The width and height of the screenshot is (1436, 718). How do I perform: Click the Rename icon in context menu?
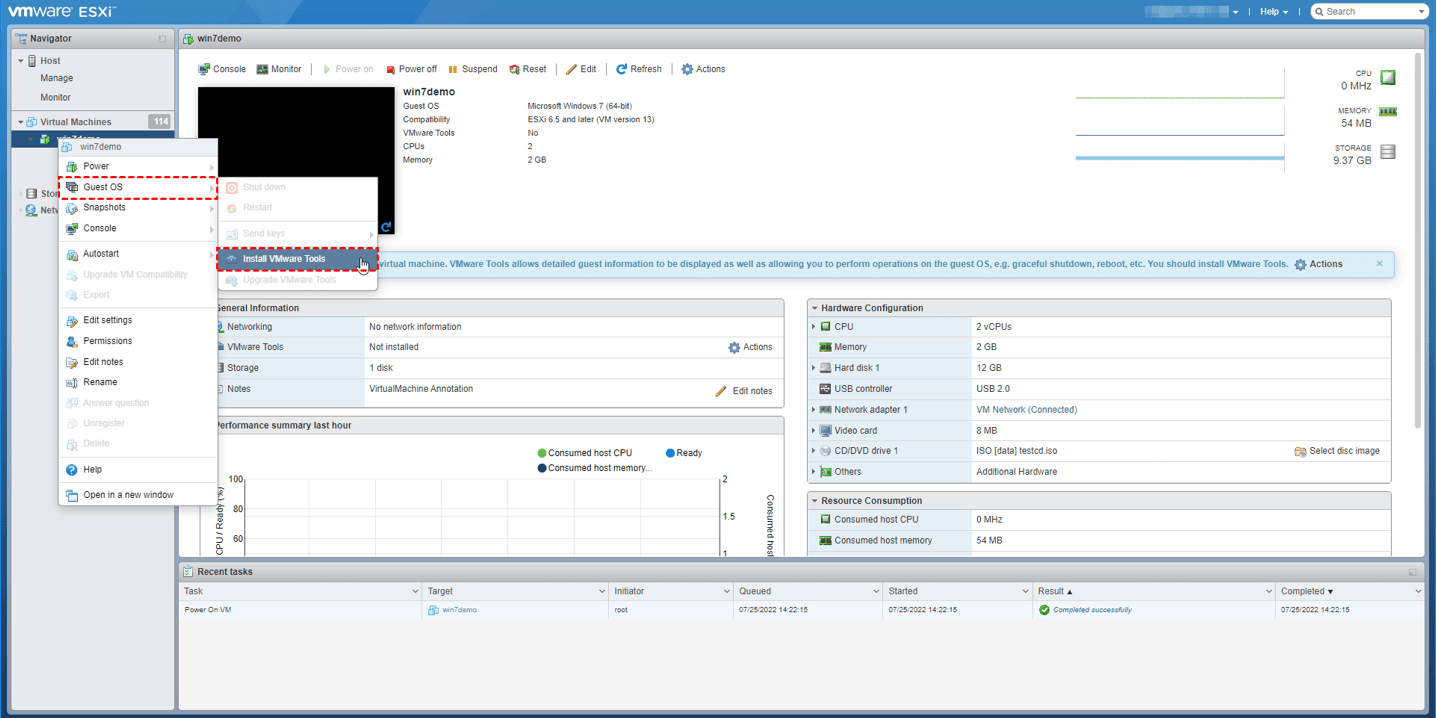[x=72, y=382]
